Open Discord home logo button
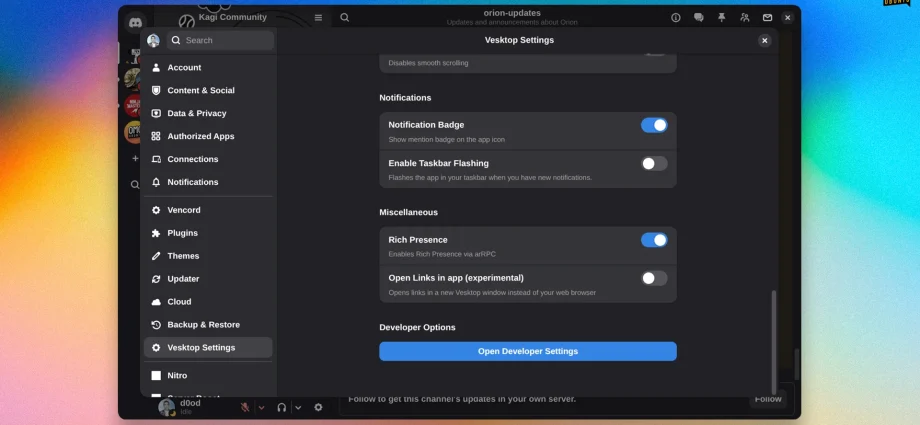The width and height of the screenshot is (920, 425). pyautogui.click(x=136, y=22)
